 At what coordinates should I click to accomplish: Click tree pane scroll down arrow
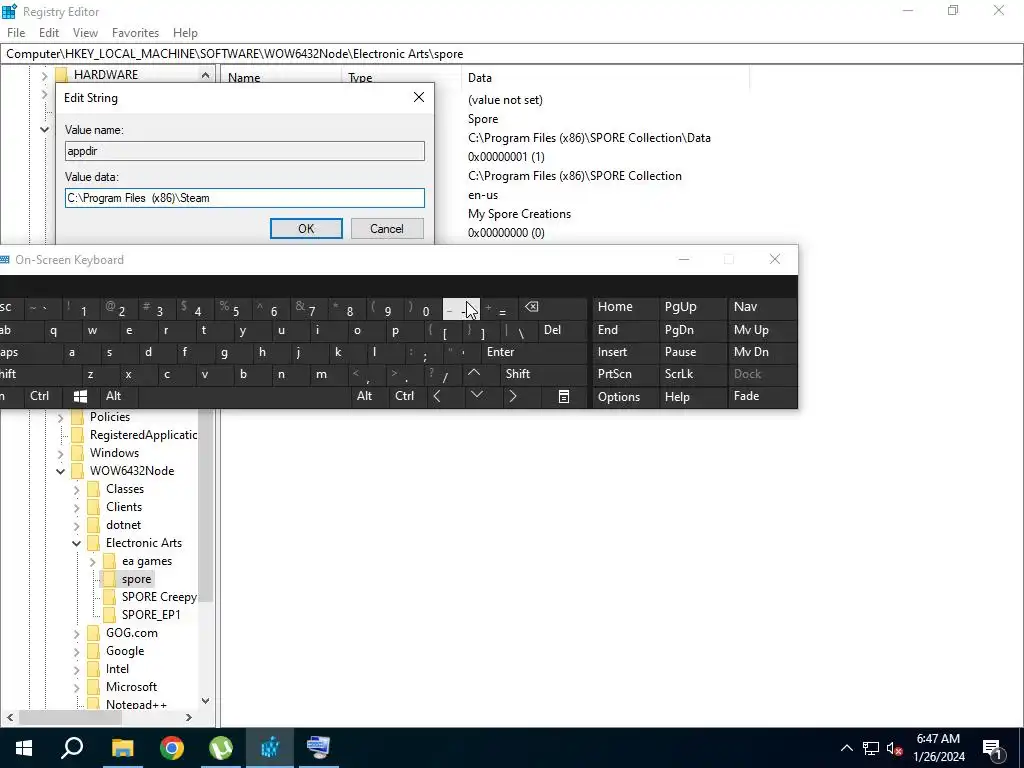click(x=205, y=701)
